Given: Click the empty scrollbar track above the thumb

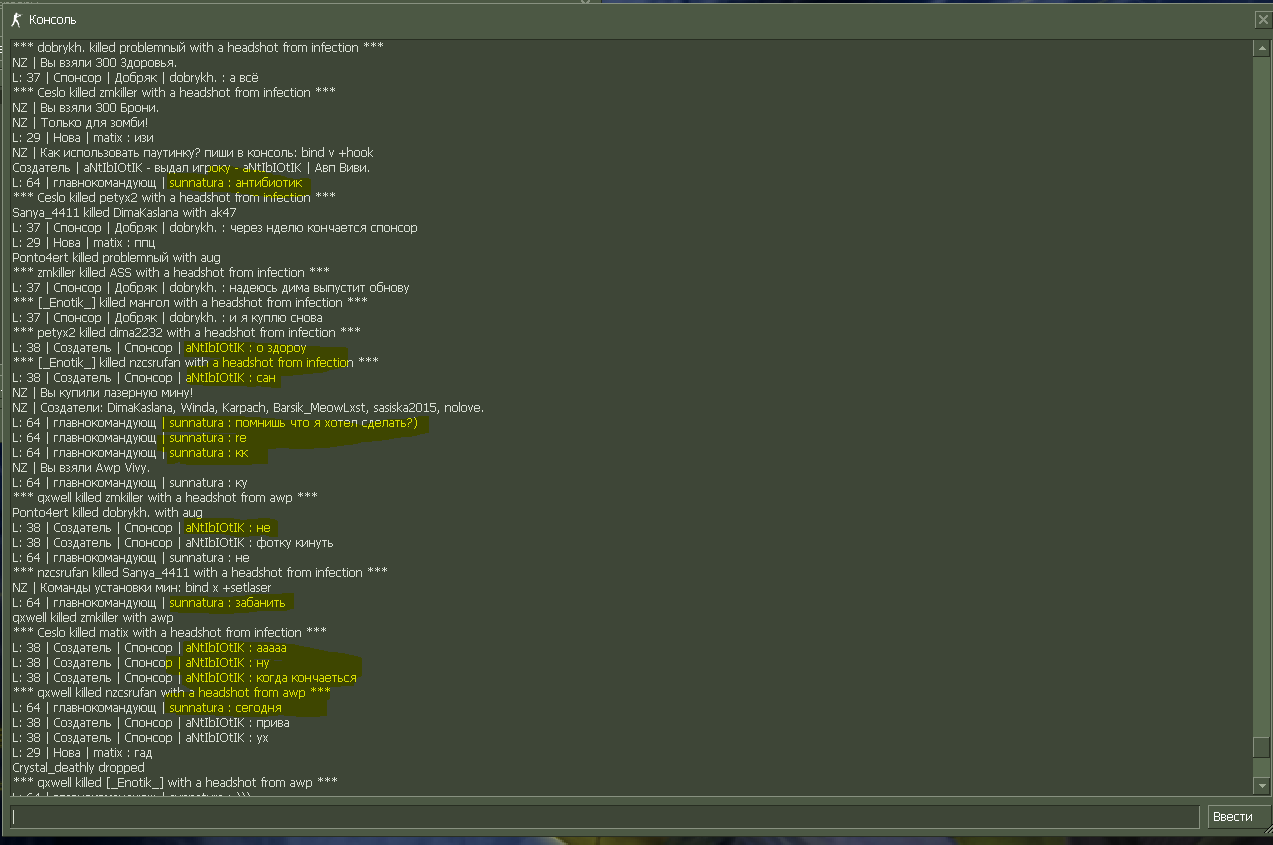Looking at the screenshot, I should 1261,400.
